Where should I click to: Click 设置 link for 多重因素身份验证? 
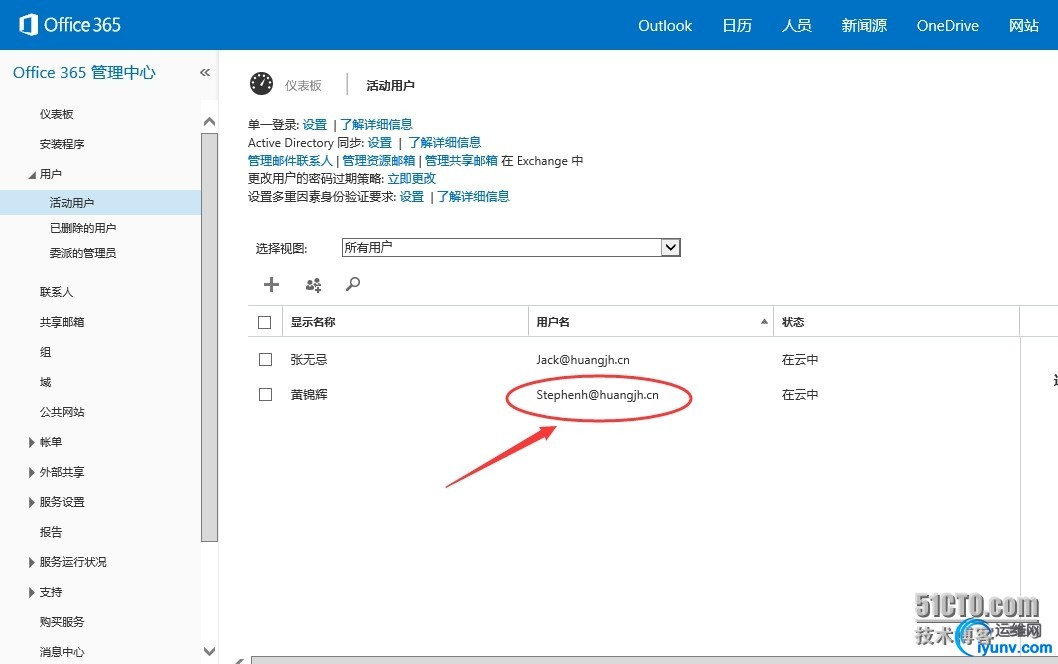point(412,196)
